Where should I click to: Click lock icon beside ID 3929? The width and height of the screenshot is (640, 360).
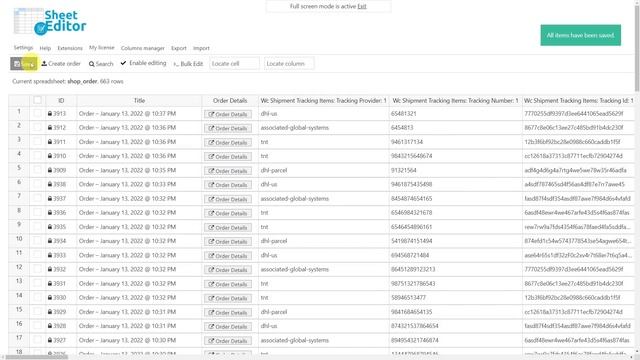(x=50, y=311)
